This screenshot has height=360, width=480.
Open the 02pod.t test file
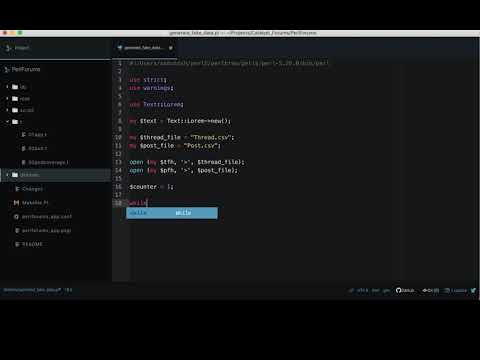[37, 148]
